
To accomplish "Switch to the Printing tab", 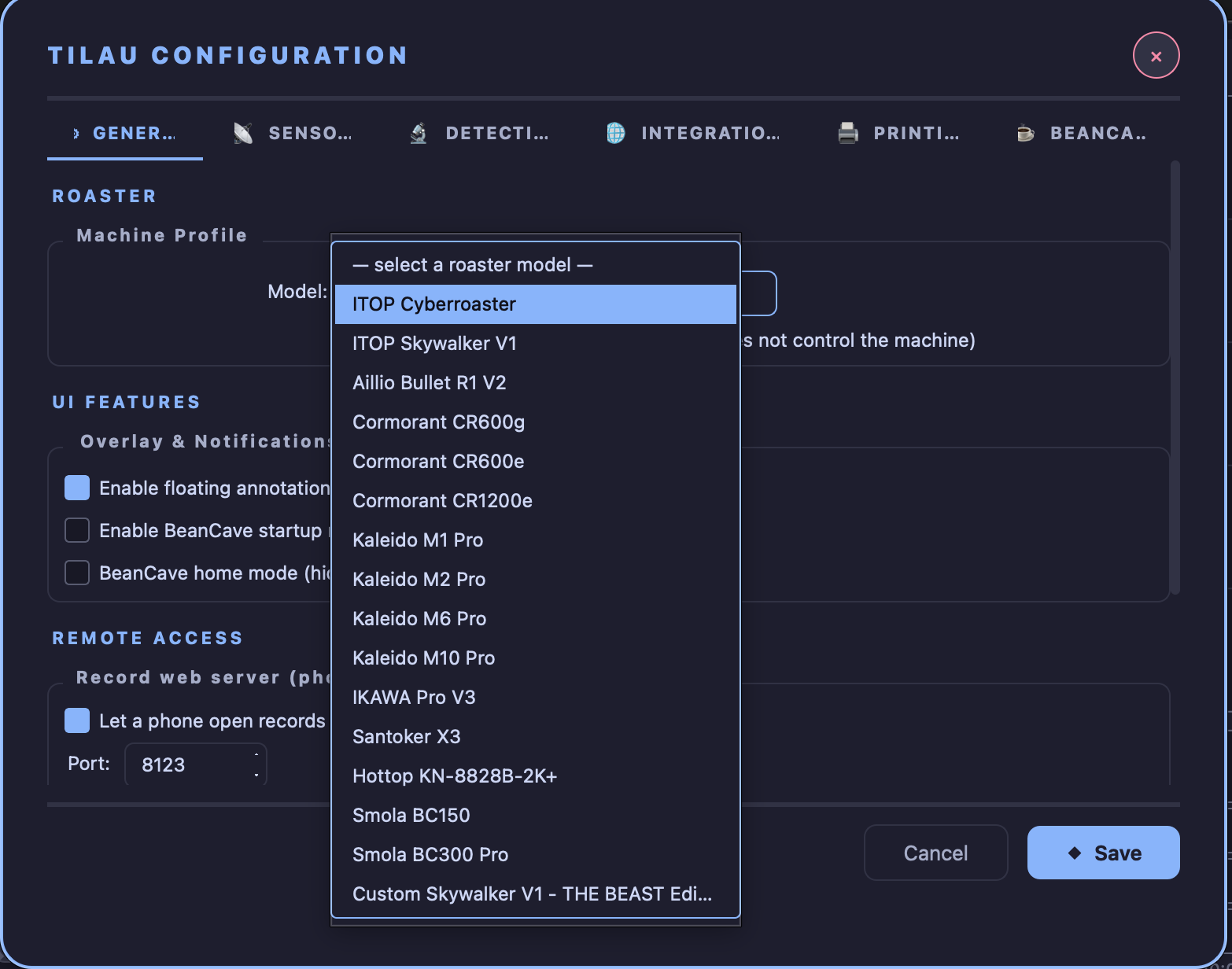I will (x=900, y=134).
